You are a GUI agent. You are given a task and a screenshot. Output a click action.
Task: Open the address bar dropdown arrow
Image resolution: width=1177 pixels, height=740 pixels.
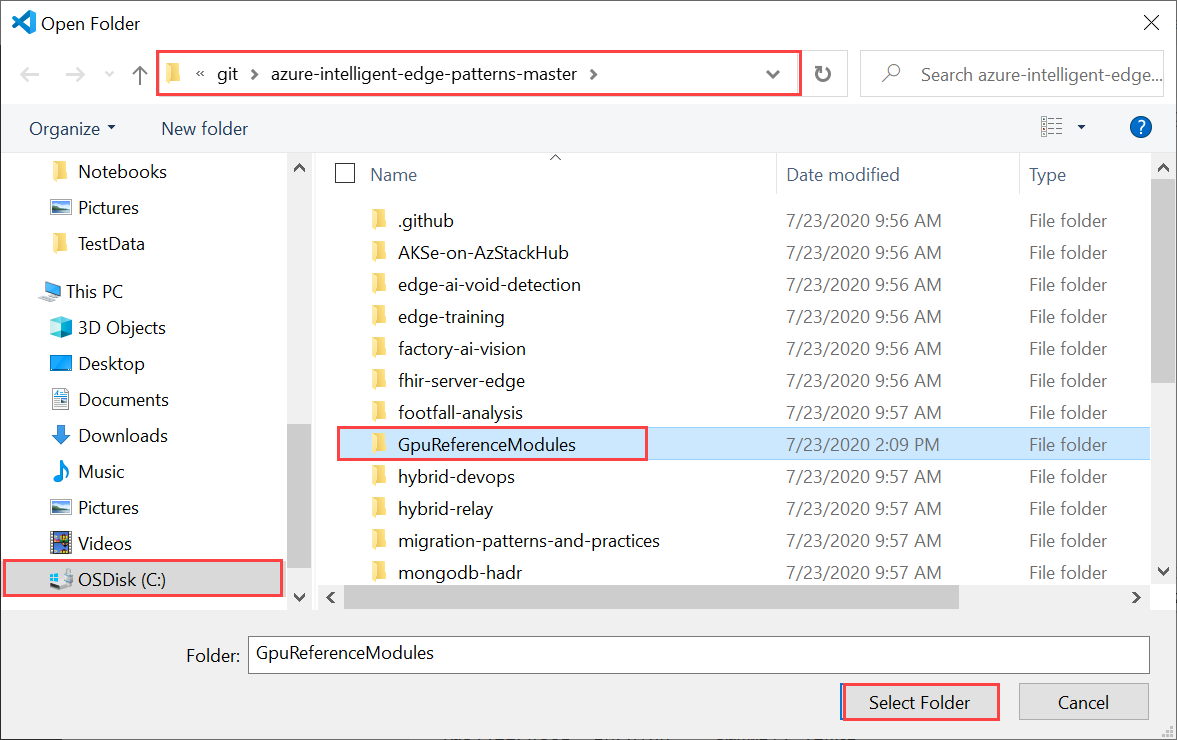pyautogui.click(x=772, y=73)
